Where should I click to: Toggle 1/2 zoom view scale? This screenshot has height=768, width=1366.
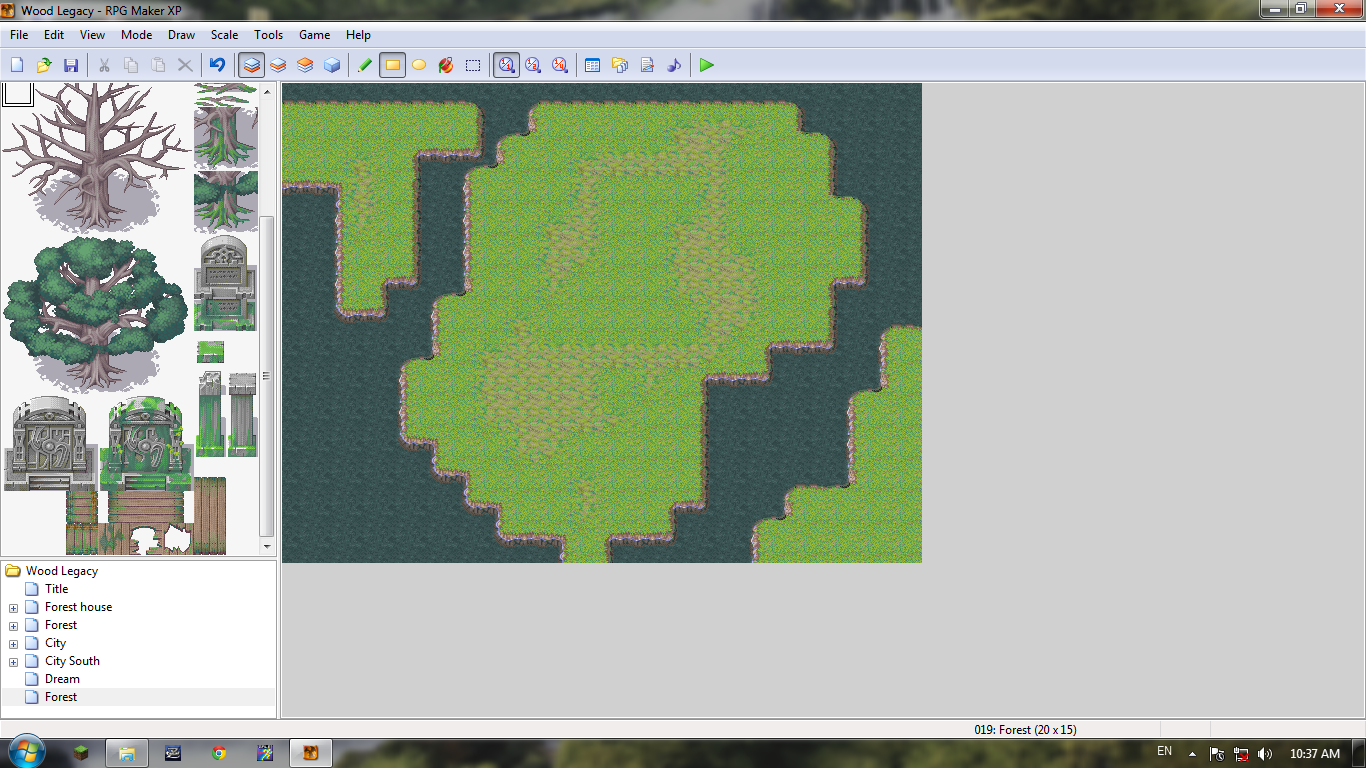coord(533,65)
